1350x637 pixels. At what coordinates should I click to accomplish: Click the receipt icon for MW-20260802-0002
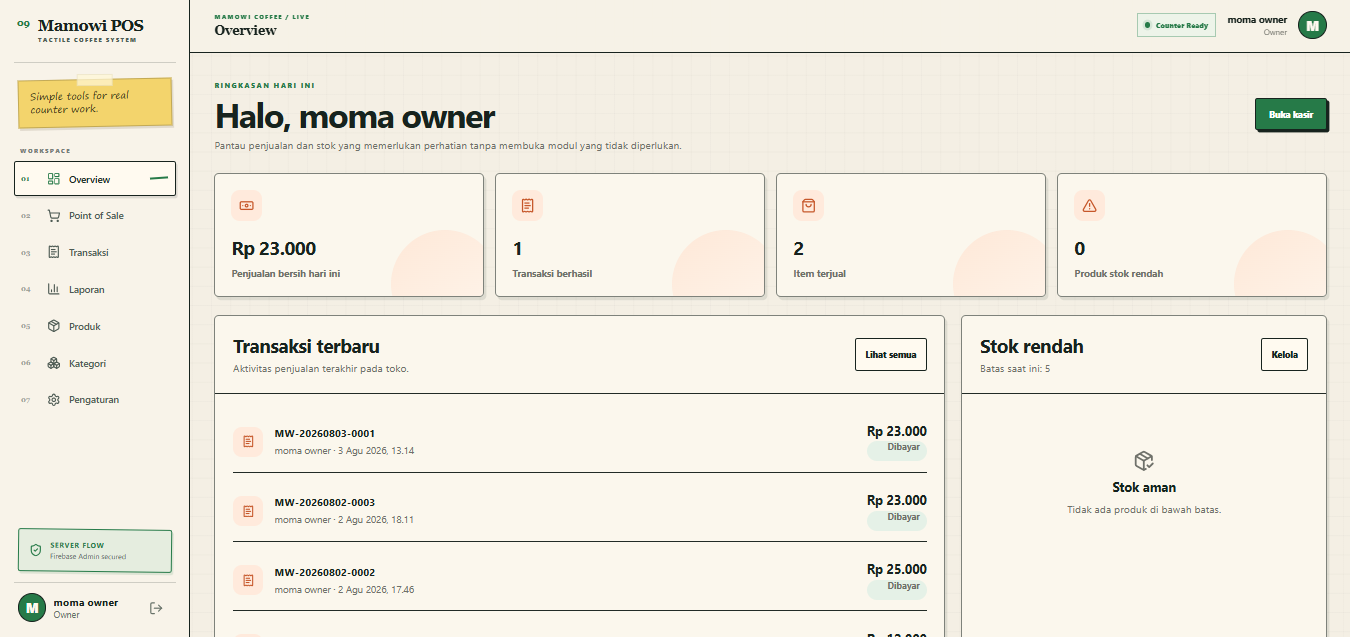(248, 580)
